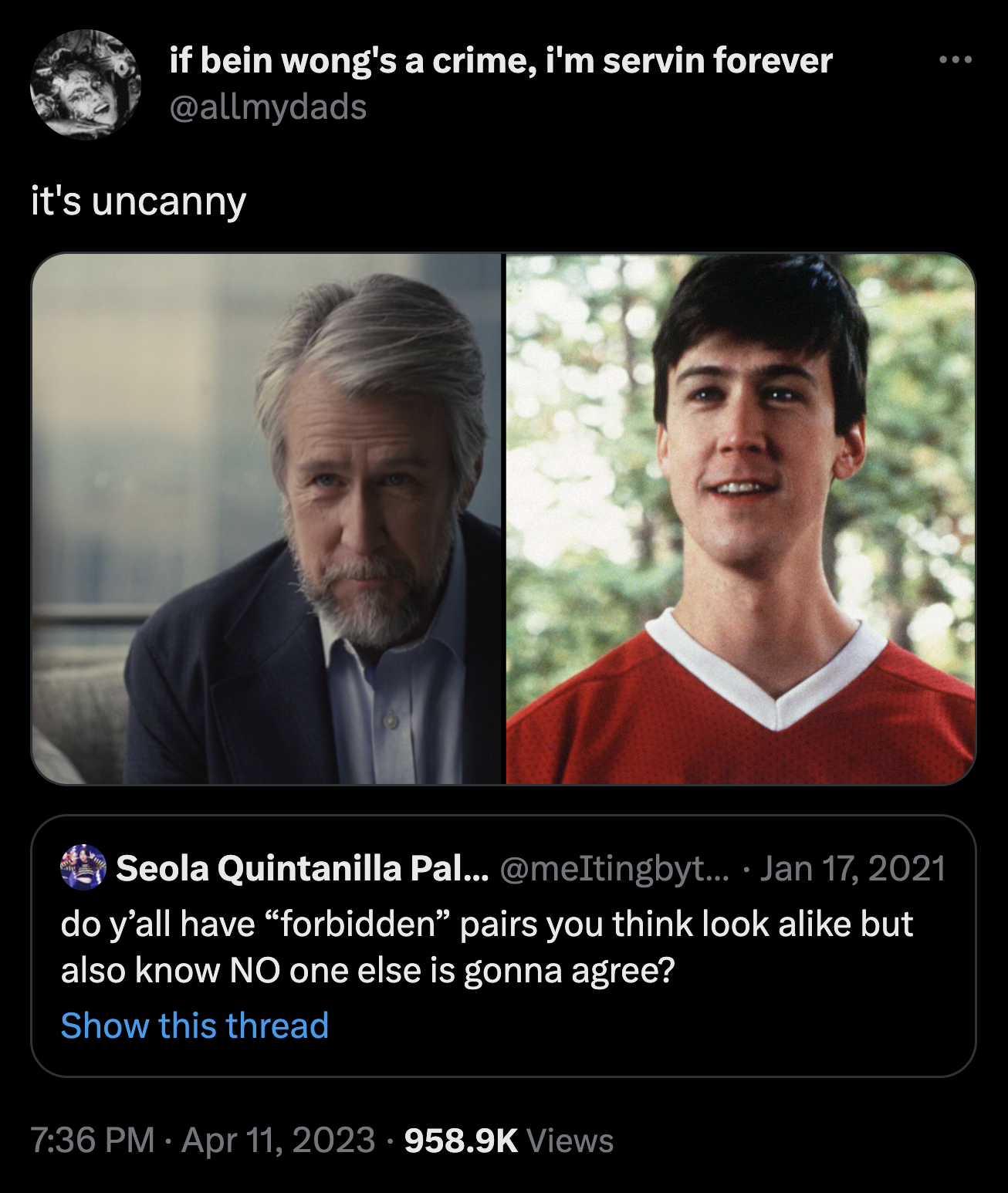Screen dimensions: 1008x1193
Task: Open the photo of the man in red shirt
Action: point(740,519)
